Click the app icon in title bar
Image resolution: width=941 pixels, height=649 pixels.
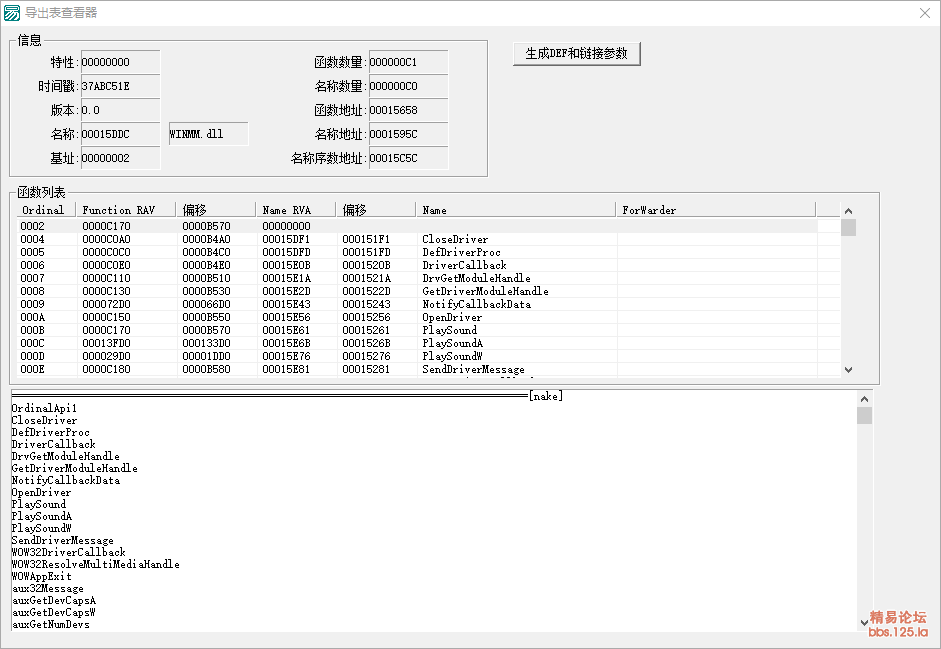click(12, 13)
